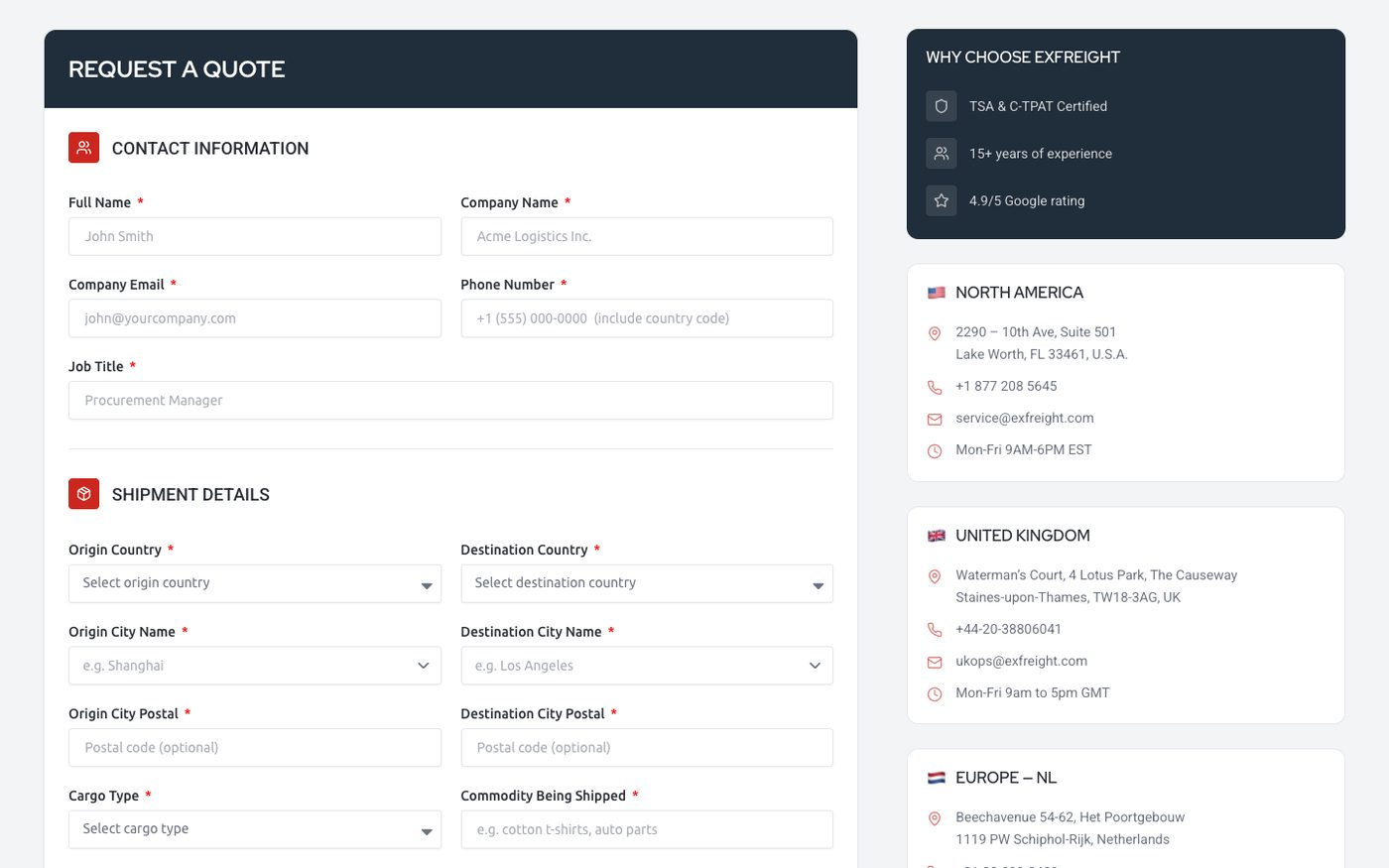Click the Full Name input field
This screenshot has width=1389, height=868.
pyautogui.click(x=255, y=236)
